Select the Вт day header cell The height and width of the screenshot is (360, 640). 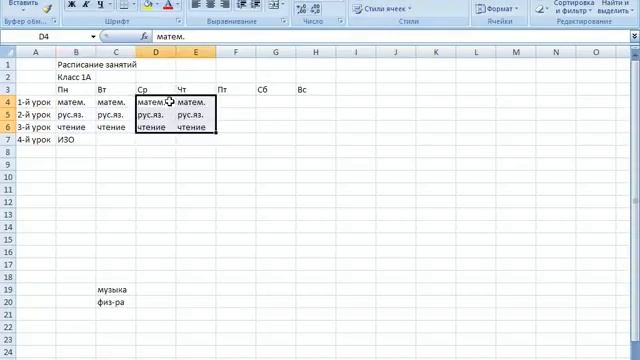coord(116,90)
